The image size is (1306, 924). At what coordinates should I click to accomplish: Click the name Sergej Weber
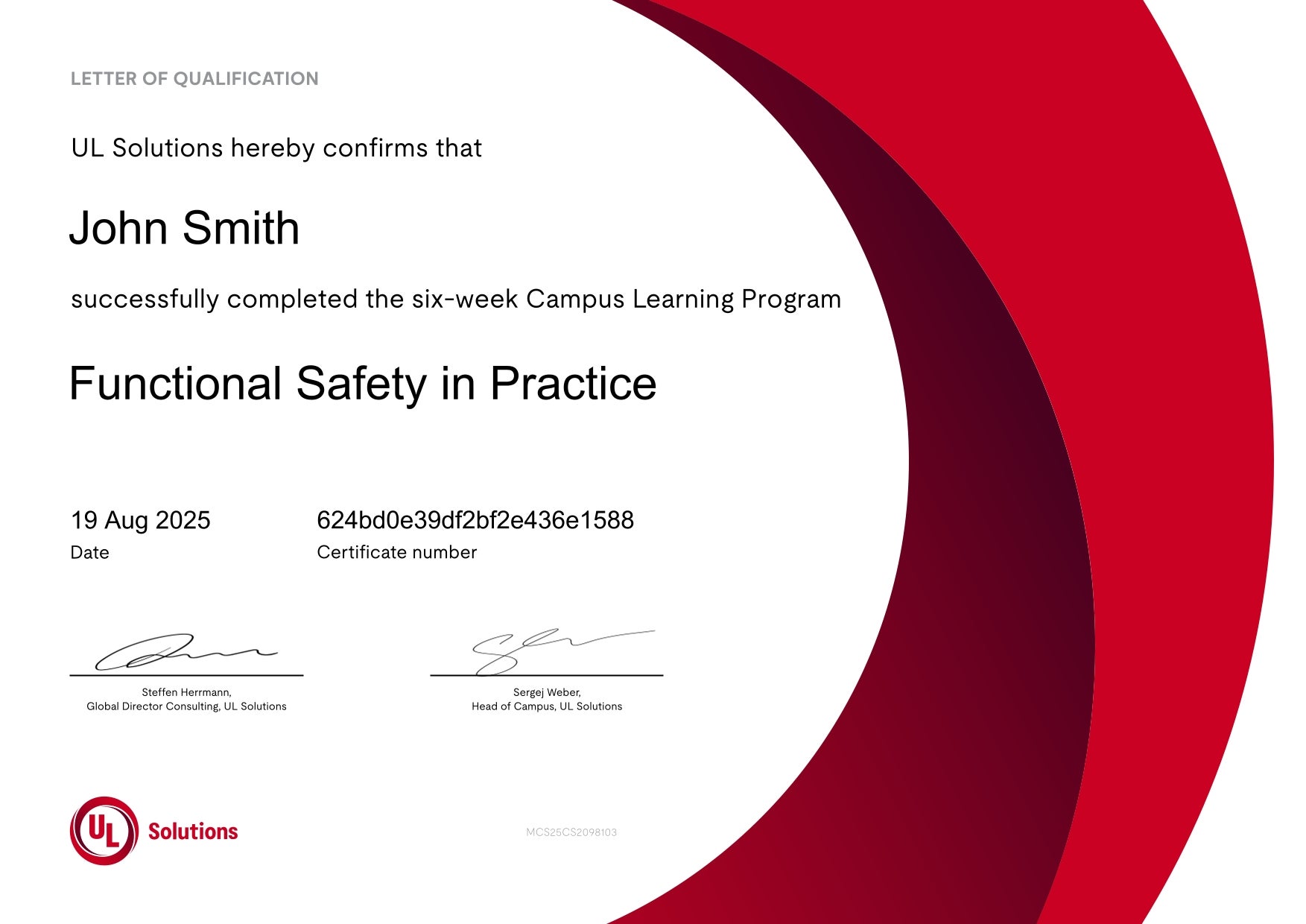(x=547, y=692)
